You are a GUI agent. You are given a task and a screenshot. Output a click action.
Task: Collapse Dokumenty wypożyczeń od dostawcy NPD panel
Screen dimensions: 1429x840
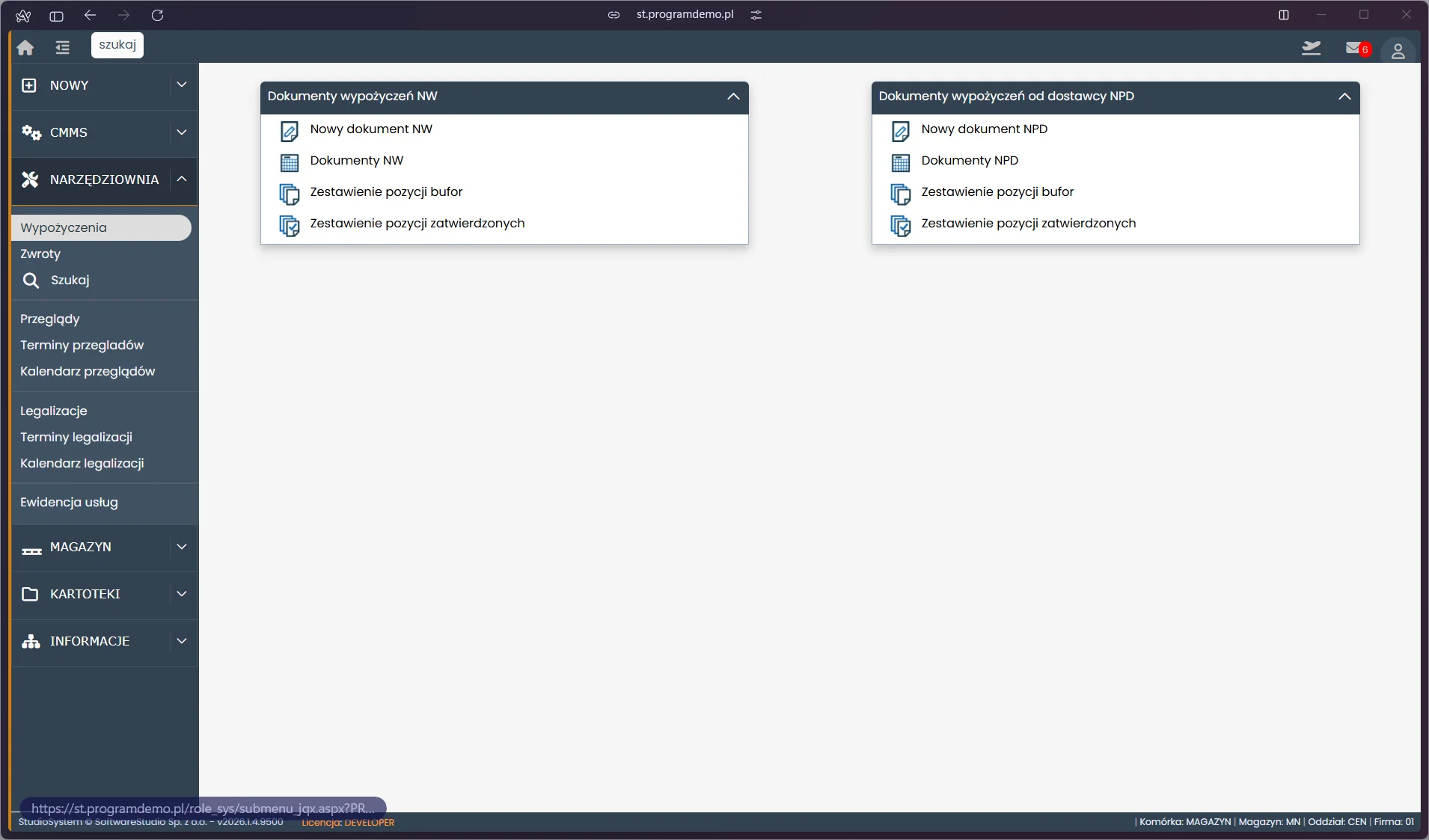click(x=1344, y=96)
